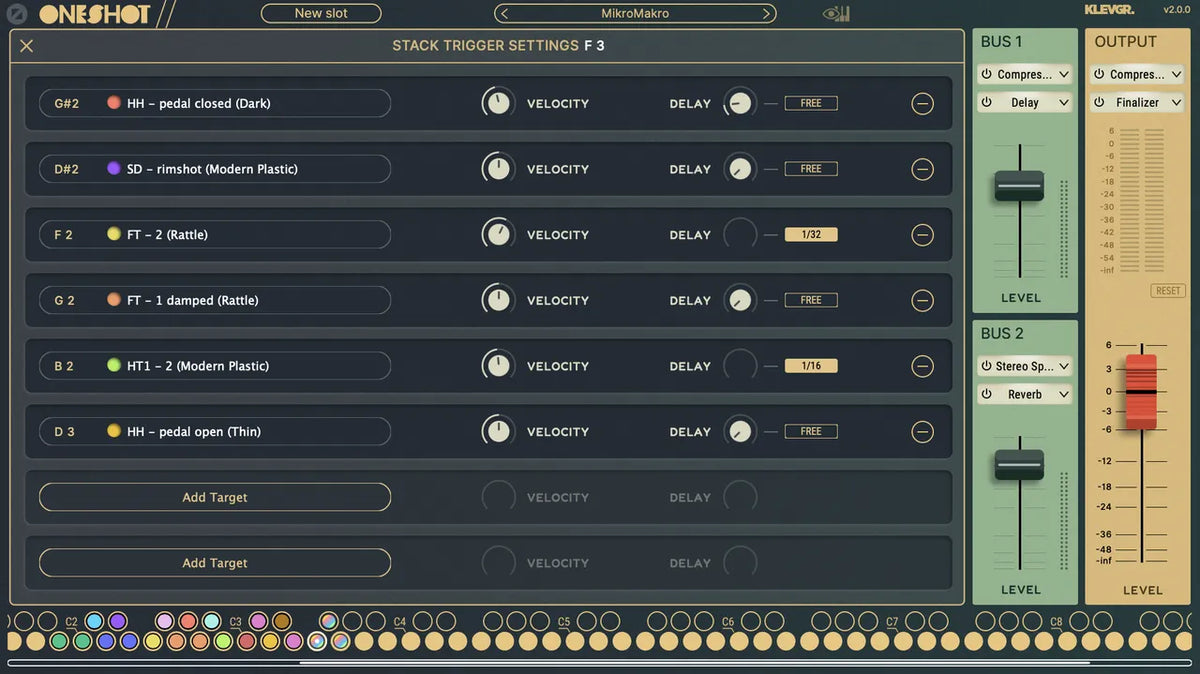Remove the F 2 FT - 2 Rattle target
This screenshot has width=1200, height=674.
(922, 235)
